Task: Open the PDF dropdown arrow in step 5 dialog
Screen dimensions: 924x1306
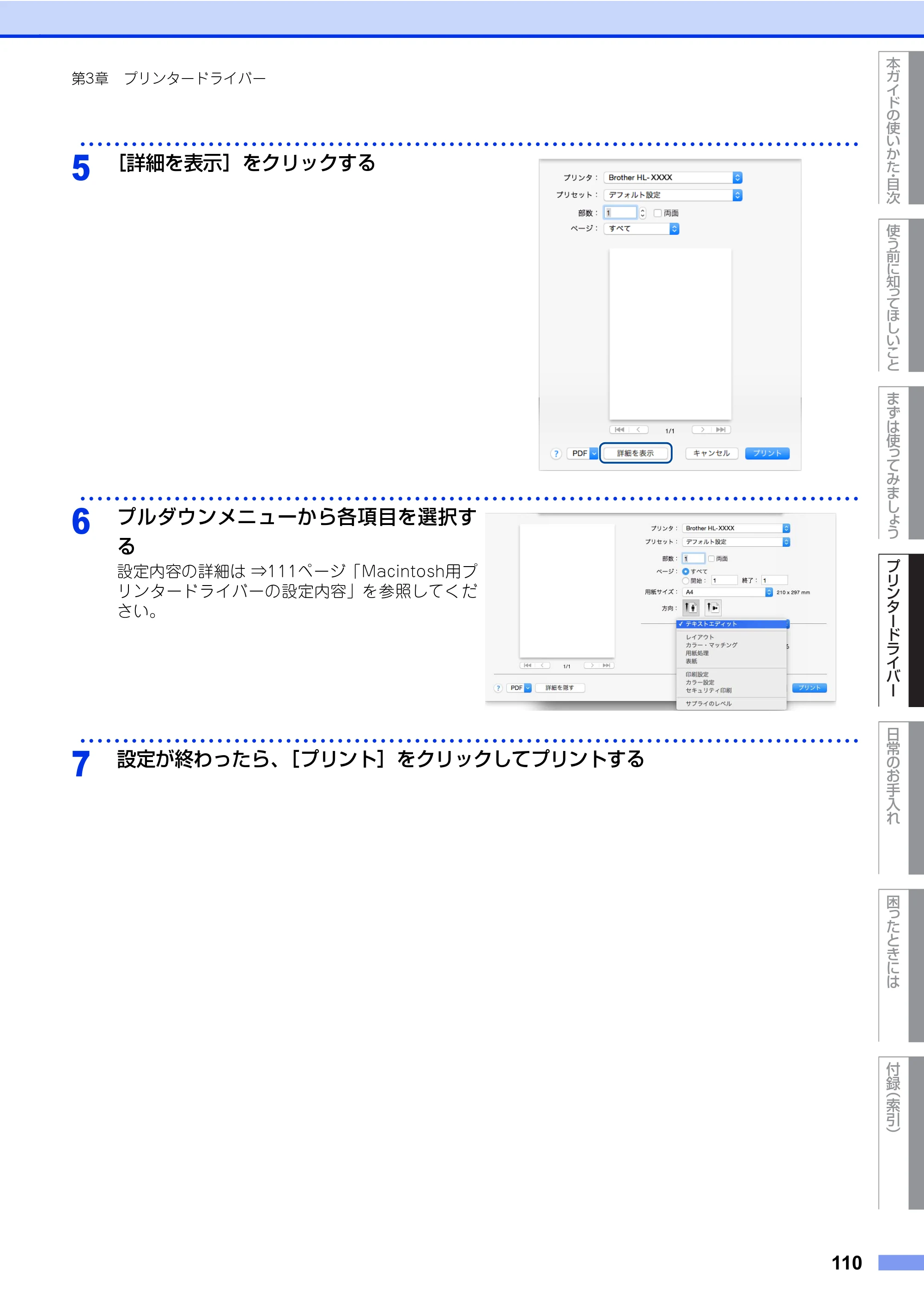Action: pyautogui.click(x=594, y=453)
